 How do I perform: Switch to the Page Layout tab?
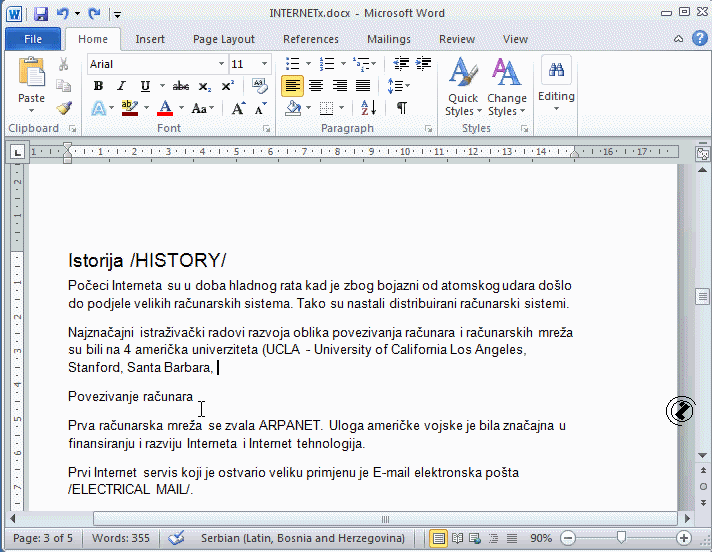224,39
